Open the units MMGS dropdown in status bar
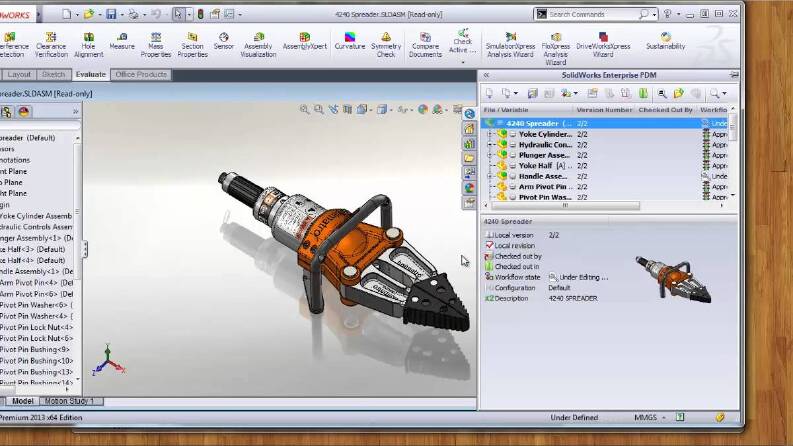793x446 pixels. point(664,418)
